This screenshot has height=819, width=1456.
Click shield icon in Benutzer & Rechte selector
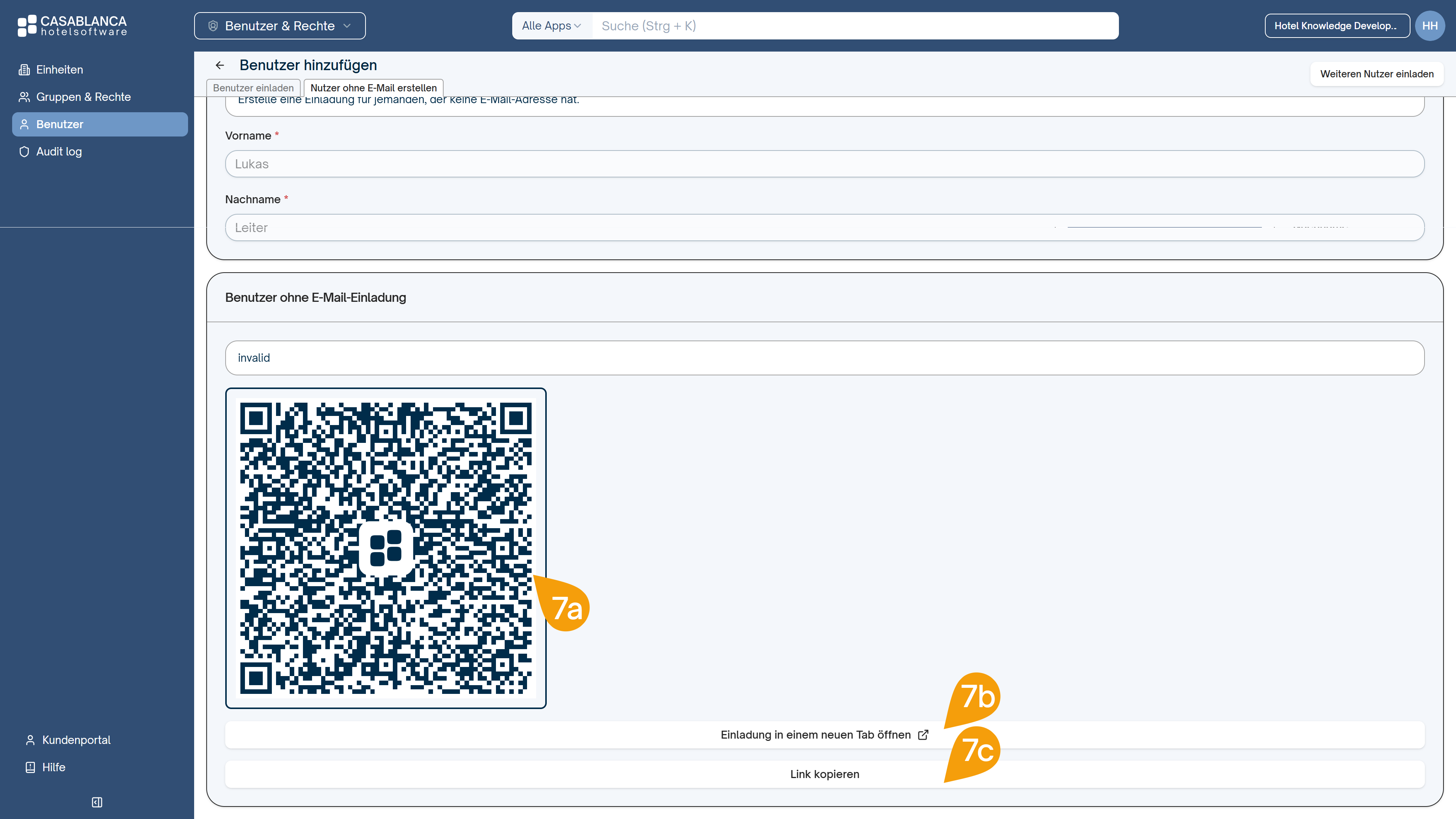click(x=213, y=26)
